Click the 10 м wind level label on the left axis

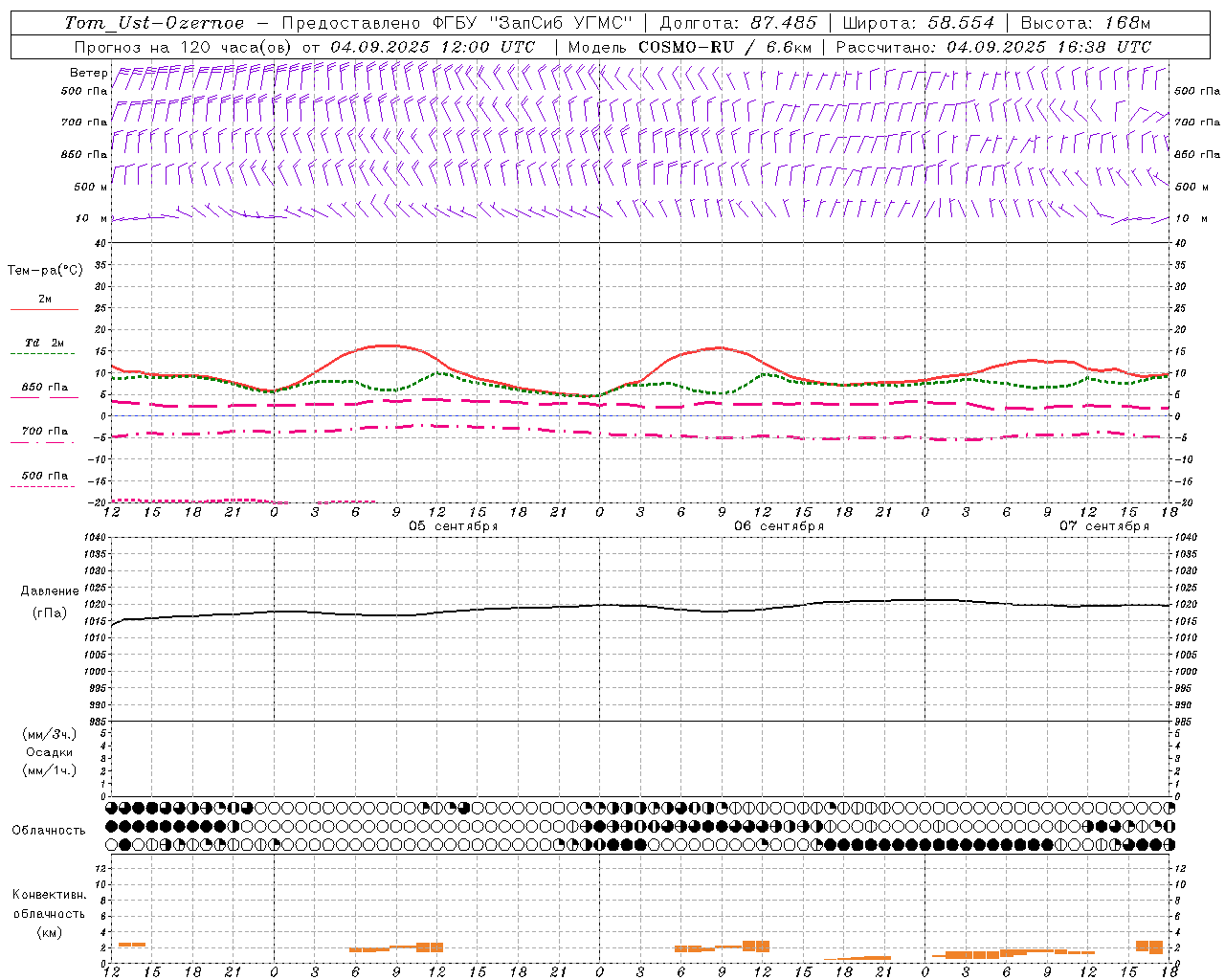pyautogui.click(x=92, y=218)
